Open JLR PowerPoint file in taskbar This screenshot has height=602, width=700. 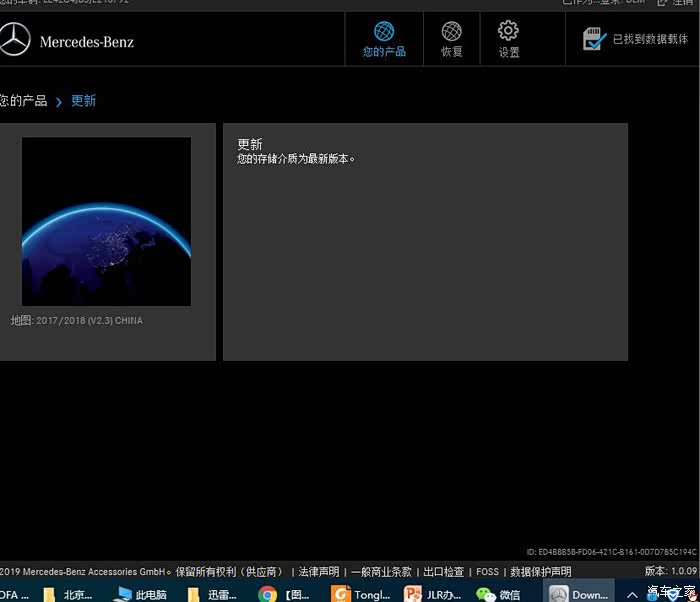(433, 594)
